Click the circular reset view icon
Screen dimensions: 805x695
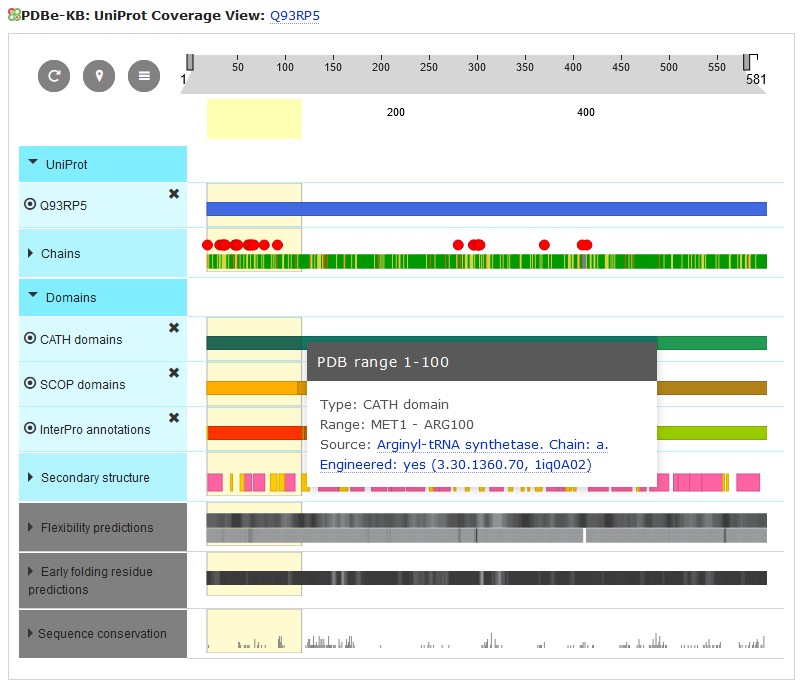click(x=54, y=76)
